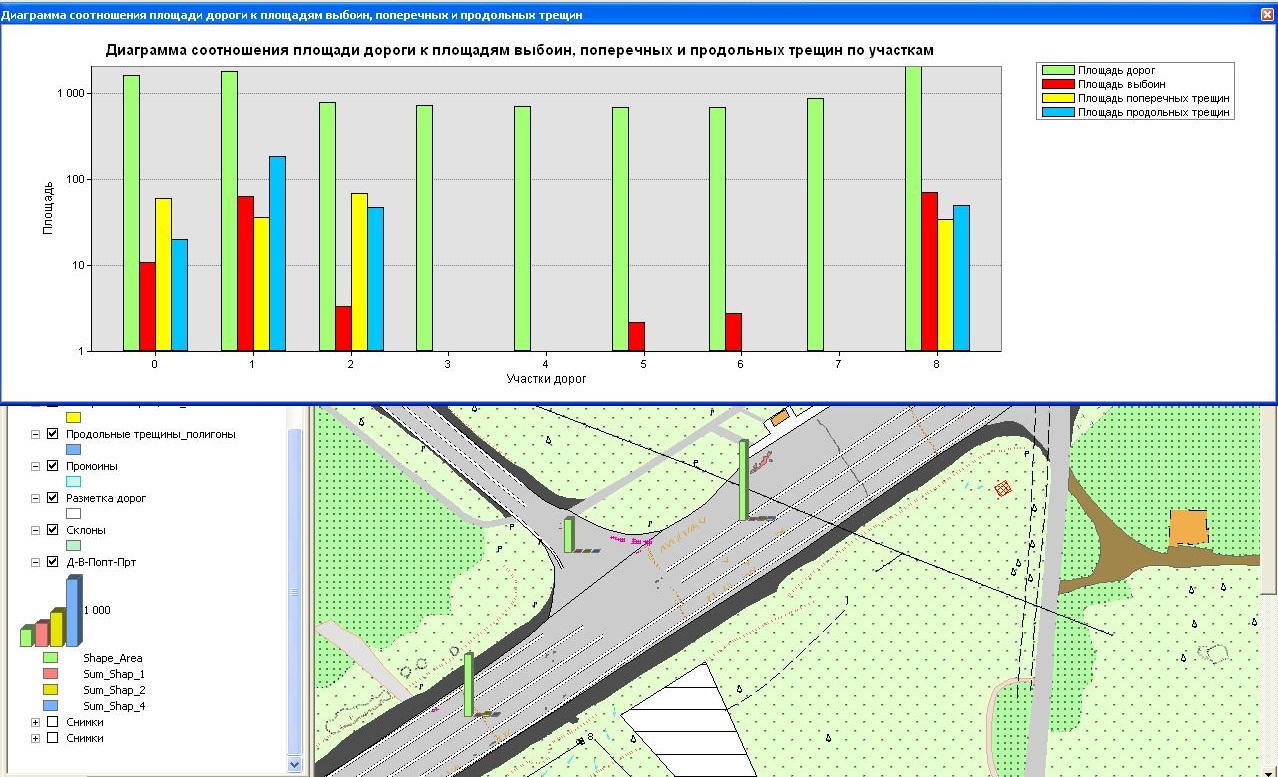Click the yellow swatch beside Площадь поперечных трещин
Viewport: 1278px width, 777px height.
[x=1058, y=99]
